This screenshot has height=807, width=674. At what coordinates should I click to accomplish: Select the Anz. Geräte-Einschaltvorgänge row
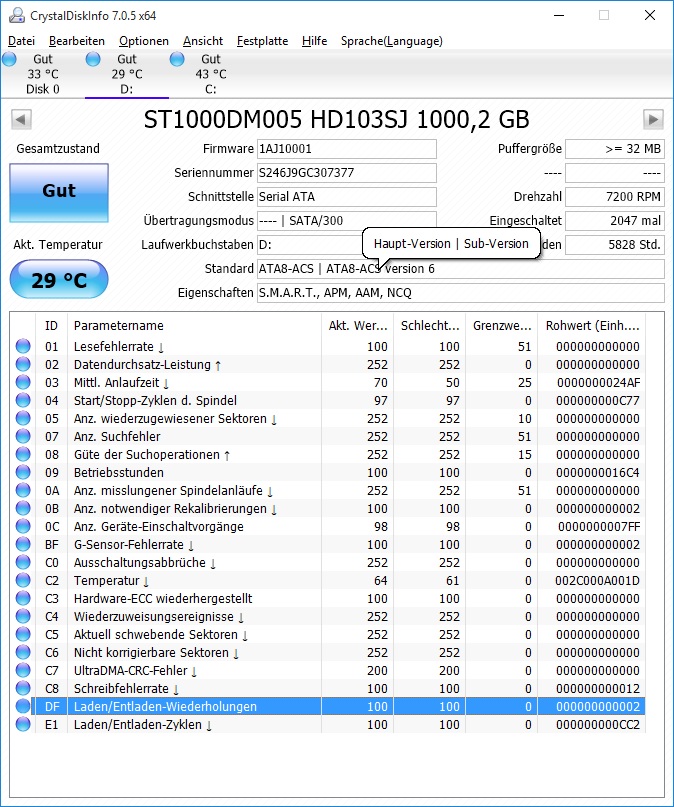[328, 527]
